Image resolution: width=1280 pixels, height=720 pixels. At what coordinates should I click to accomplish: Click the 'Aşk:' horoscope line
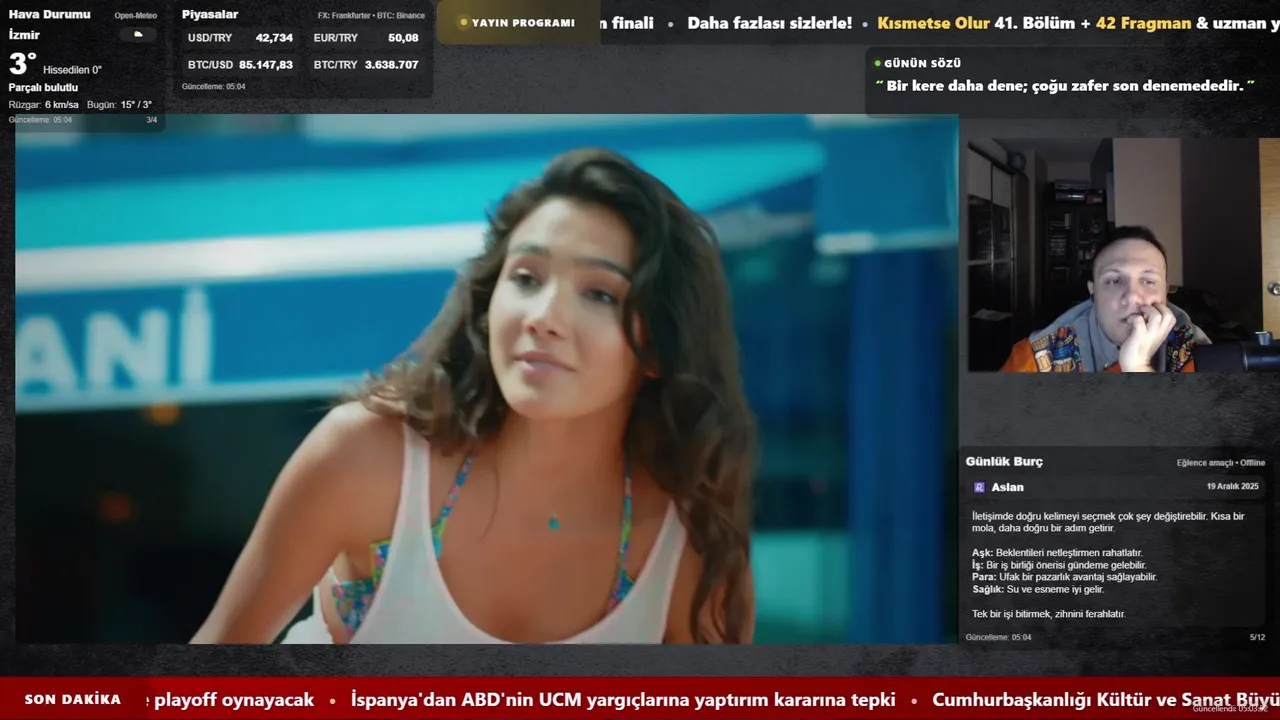pyautogui.click(x=1057, y=553)
